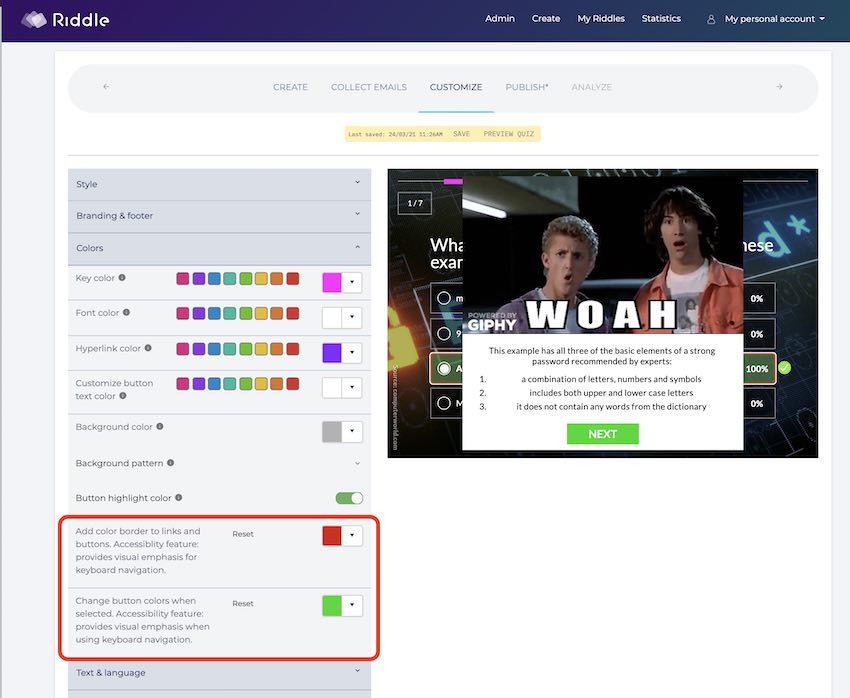This screenshot has height=698, width=850.
Task: Click the right arrow in the step navigation
Action: pyautogui.click(x=779, y=87)
